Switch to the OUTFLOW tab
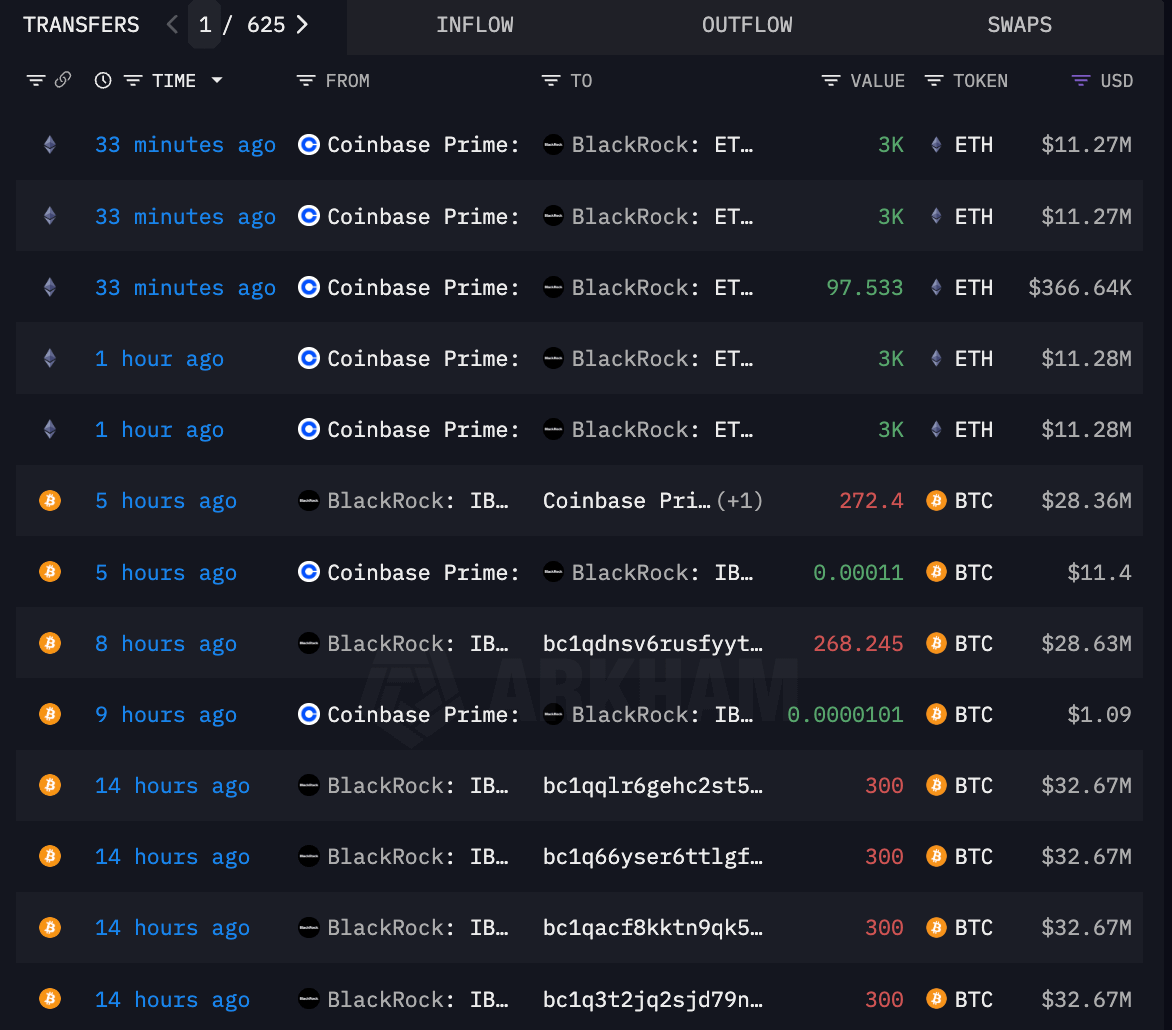This screenshot has height=1030, width=1172. (x=747, y=25)
